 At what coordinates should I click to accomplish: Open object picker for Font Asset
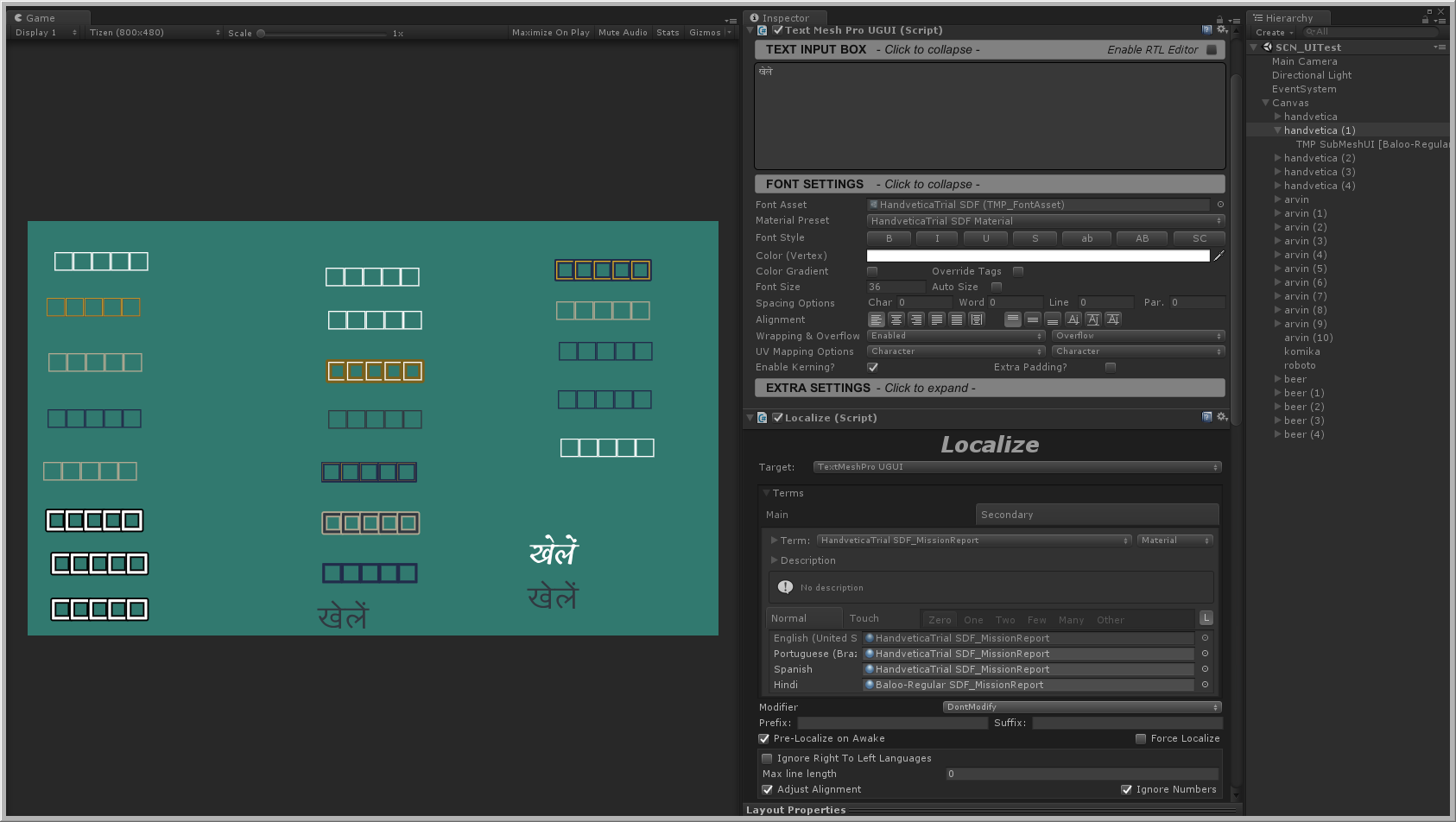(1220, 205)
